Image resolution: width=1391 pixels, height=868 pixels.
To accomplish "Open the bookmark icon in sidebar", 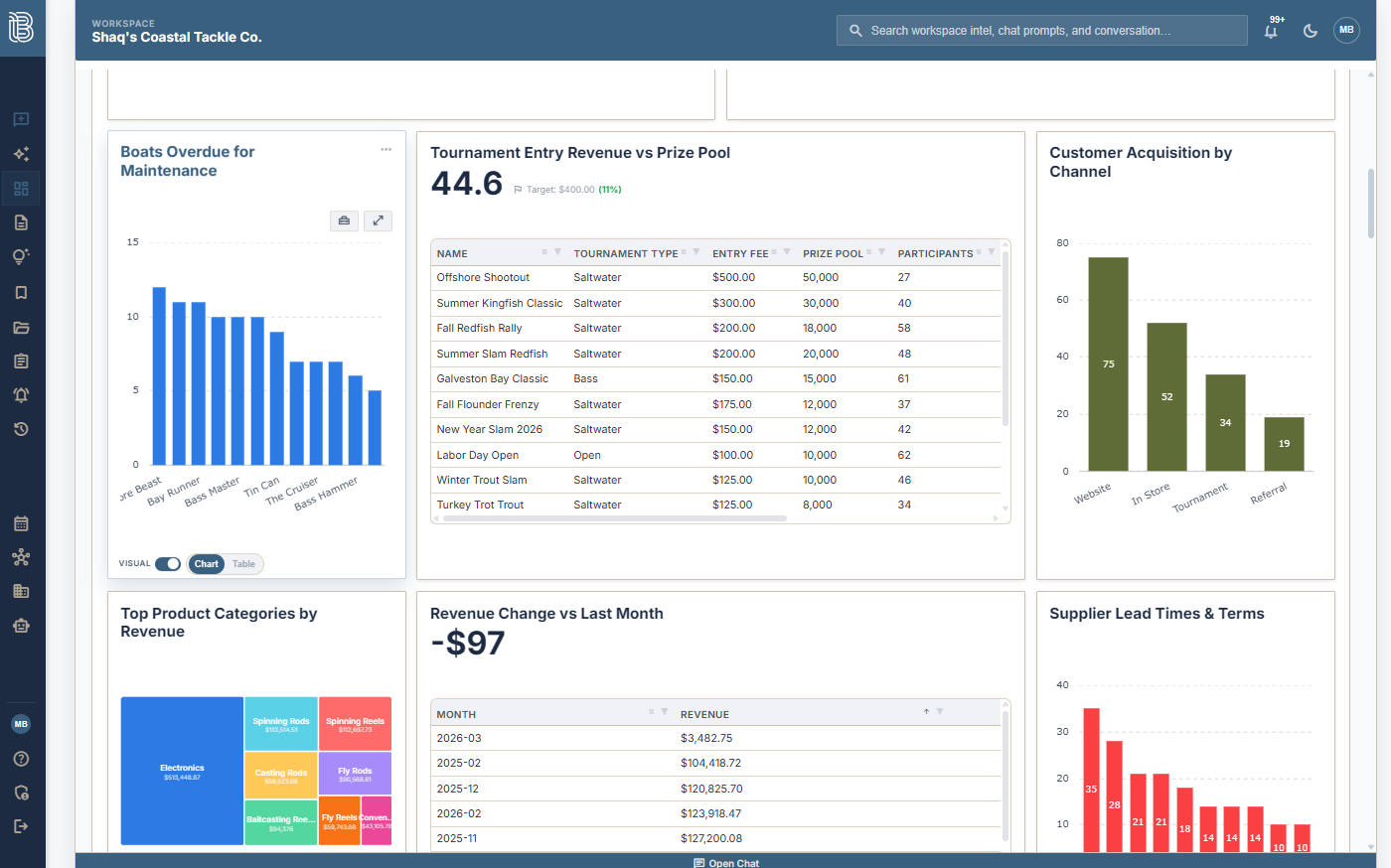I will click(21, 292).
